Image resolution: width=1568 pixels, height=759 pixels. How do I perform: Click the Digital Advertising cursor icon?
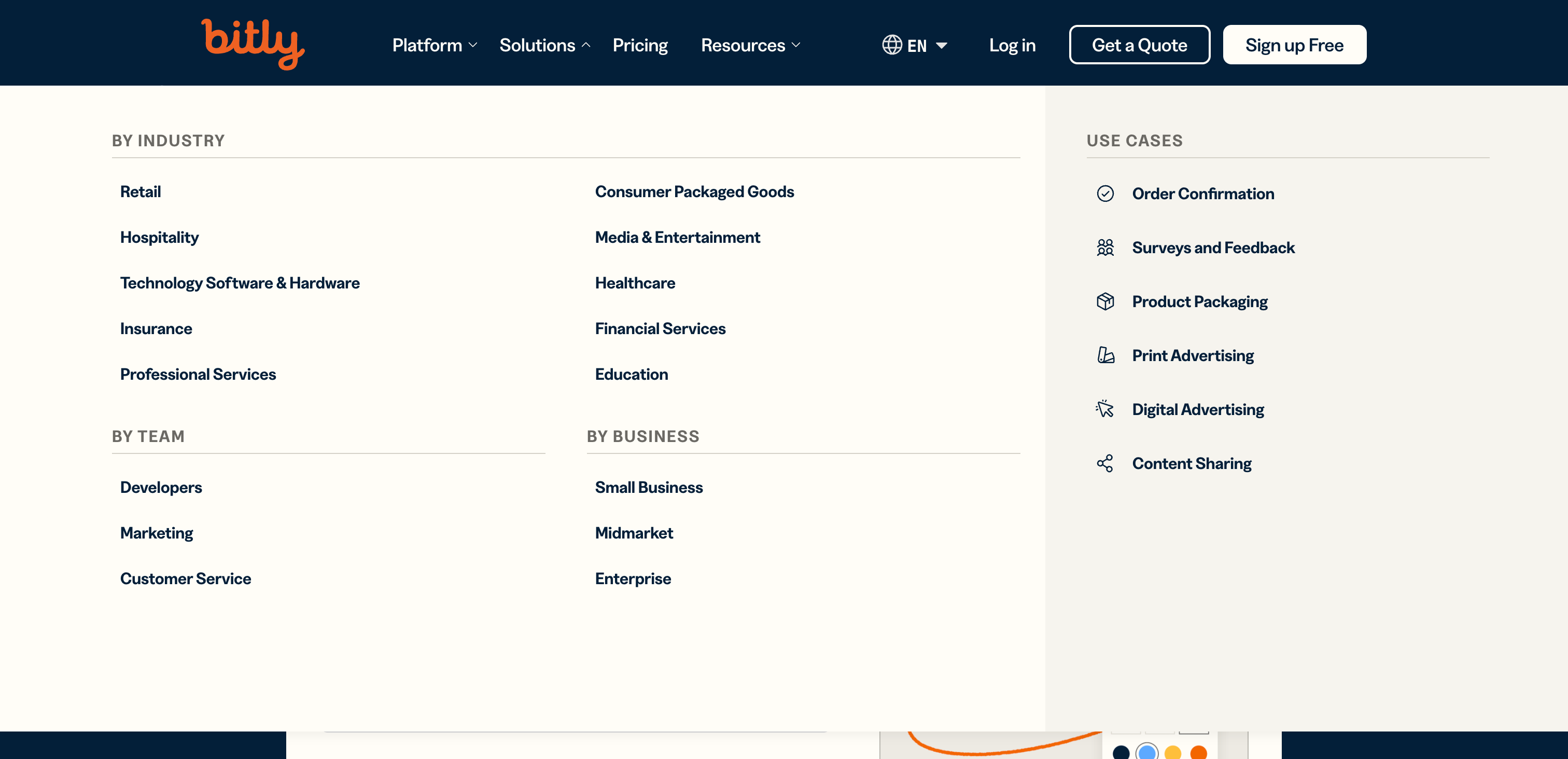click(1105, 409)
